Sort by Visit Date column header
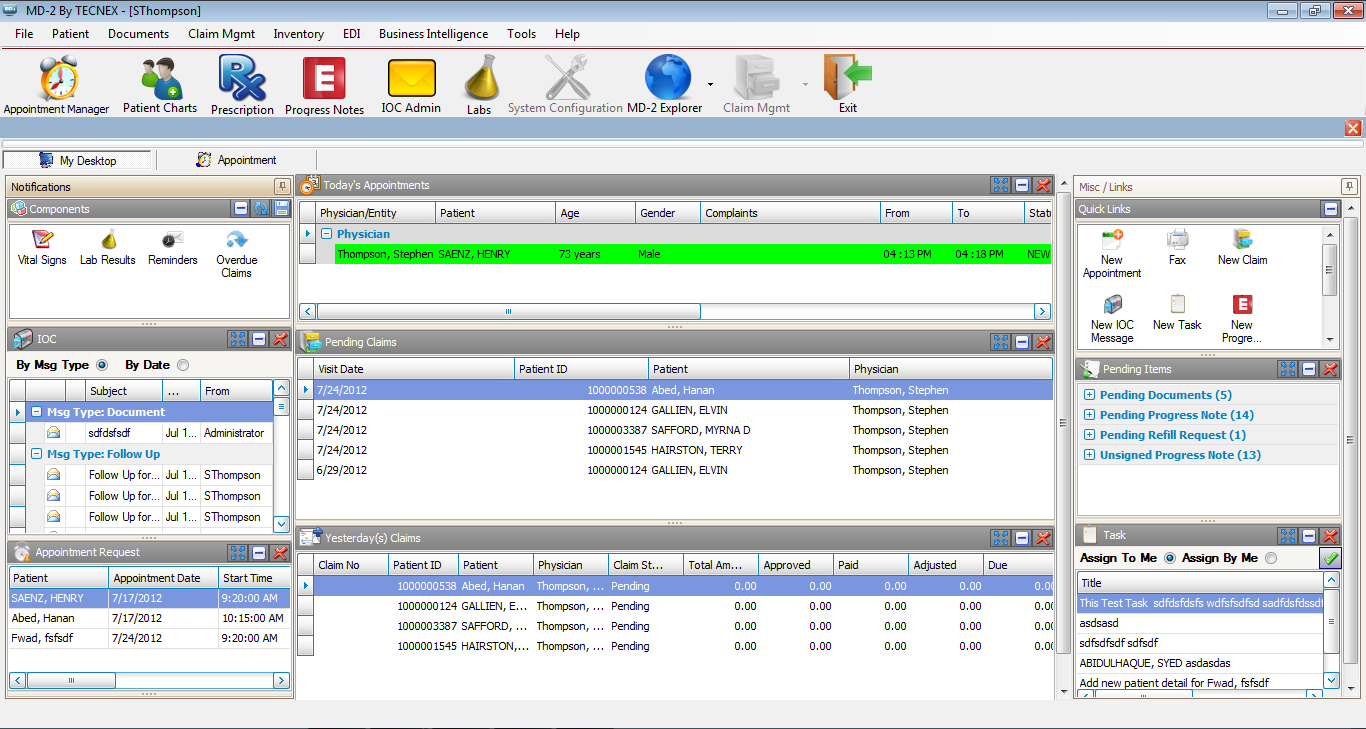The image size is (1366, 729). click(414, 369)
